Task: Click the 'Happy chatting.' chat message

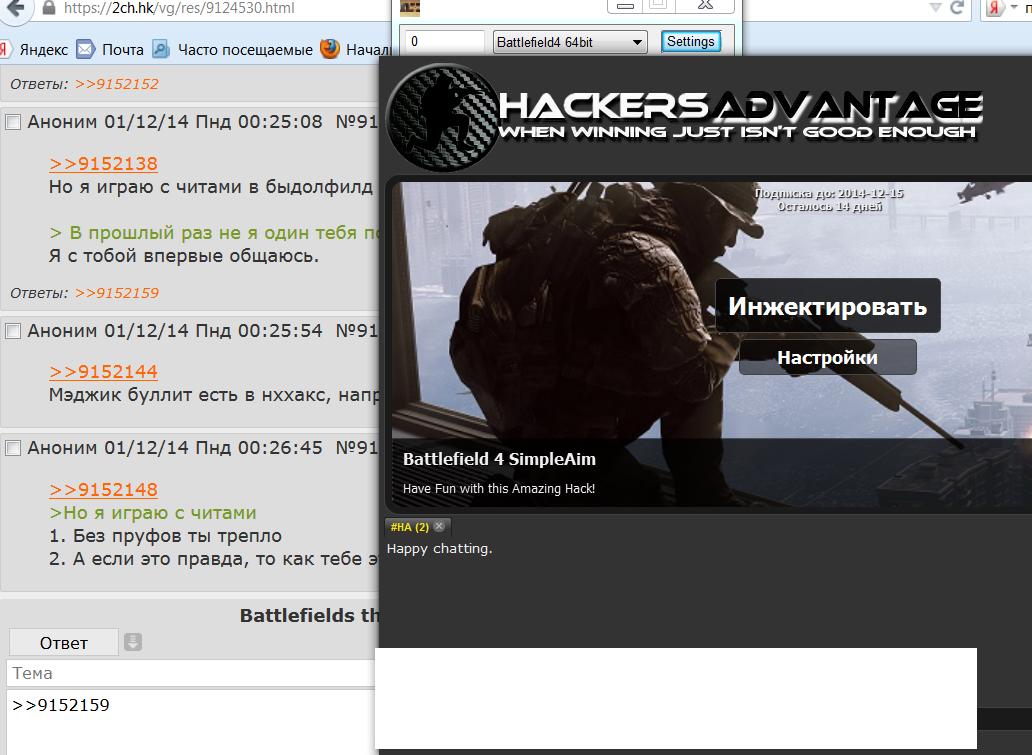Action: pos(440,548)
